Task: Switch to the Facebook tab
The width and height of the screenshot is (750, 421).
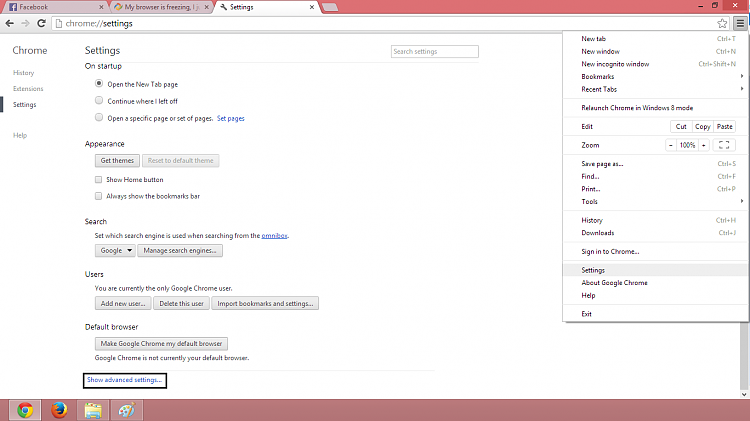Action: tap(54, 7)
